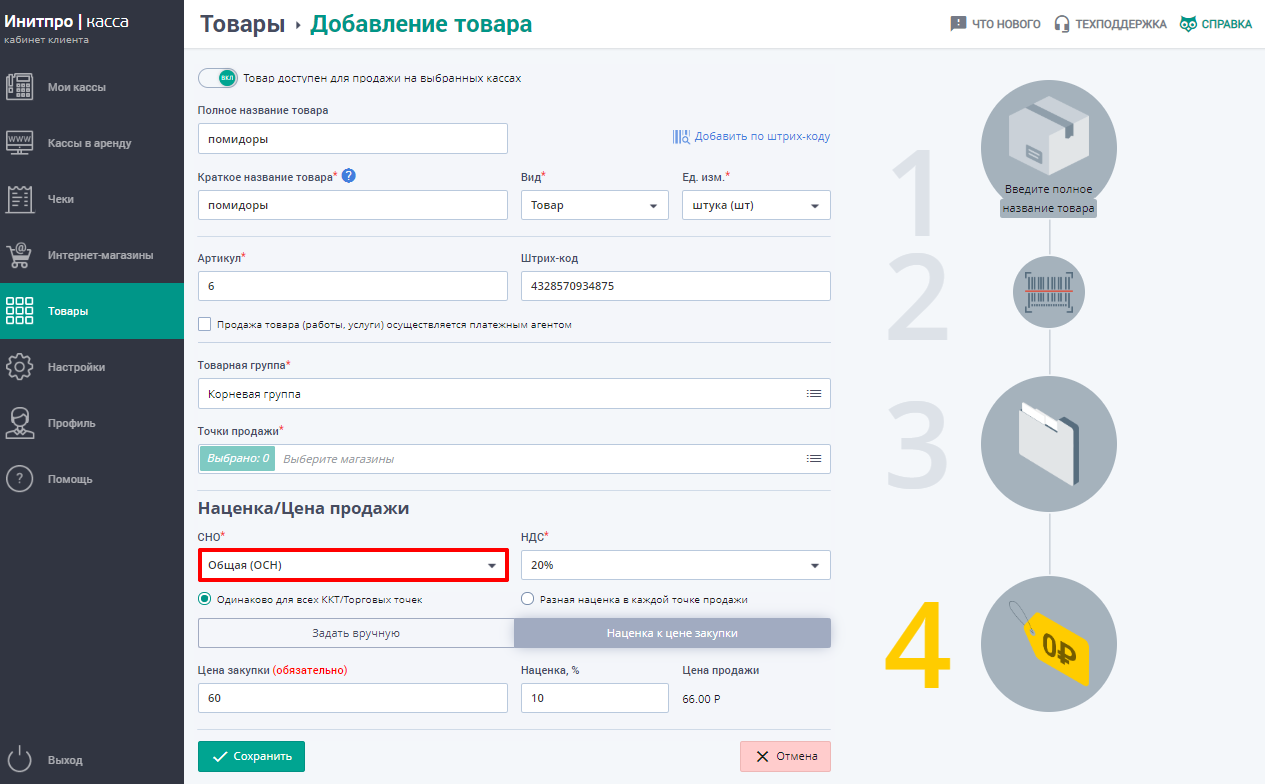Open the Справка link
1265x784 pixels.
(1215, 24)
